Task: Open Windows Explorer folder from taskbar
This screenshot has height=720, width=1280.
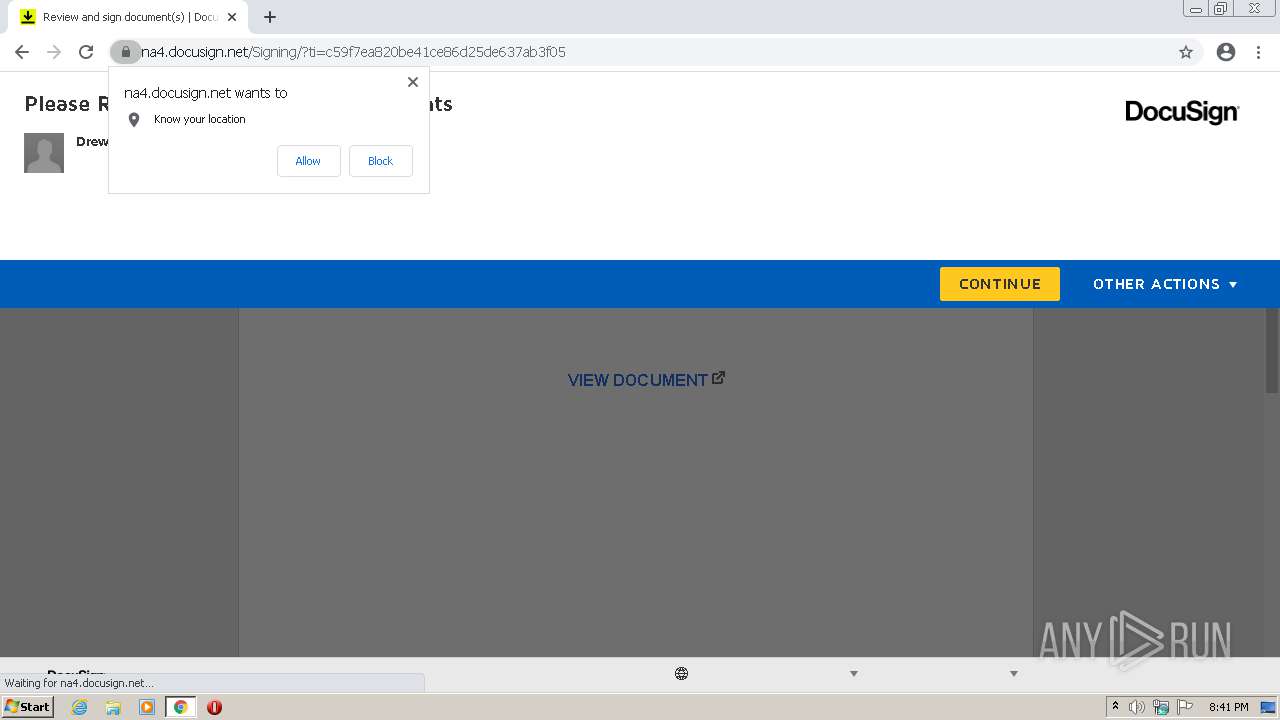Action: [x=113, y=707]
